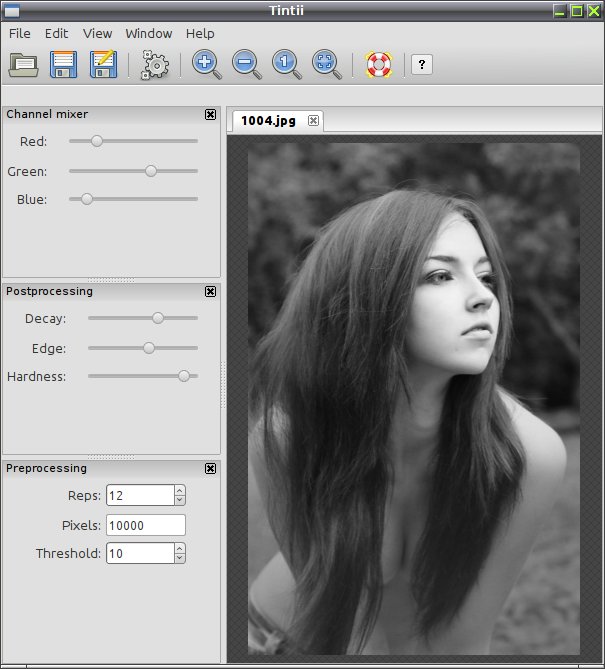The image size is (605, 669).
Task: Decrease Threshold with the down arrow
Action: pos(180,558)
